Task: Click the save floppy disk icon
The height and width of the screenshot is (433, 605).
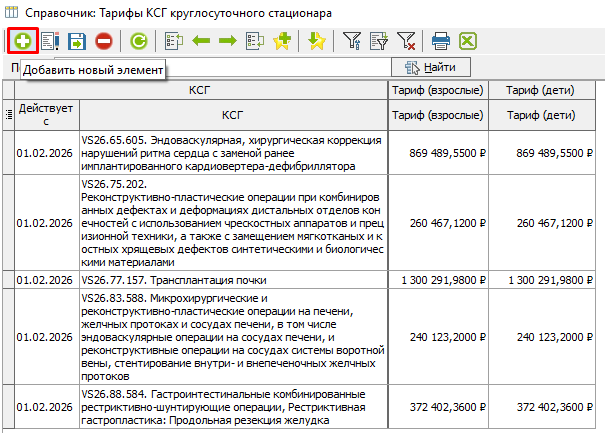Action: (76, 41)
